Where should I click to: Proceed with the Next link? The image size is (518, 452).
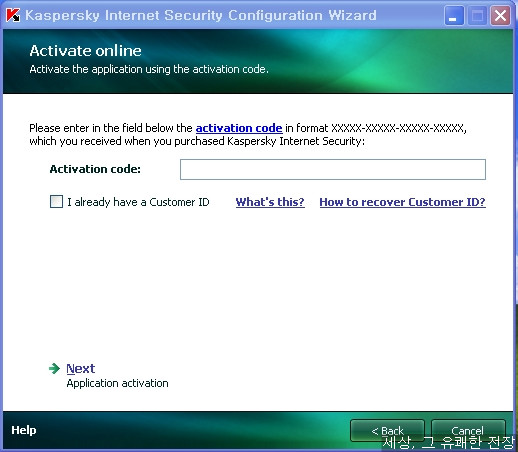(x=81, y=369)
